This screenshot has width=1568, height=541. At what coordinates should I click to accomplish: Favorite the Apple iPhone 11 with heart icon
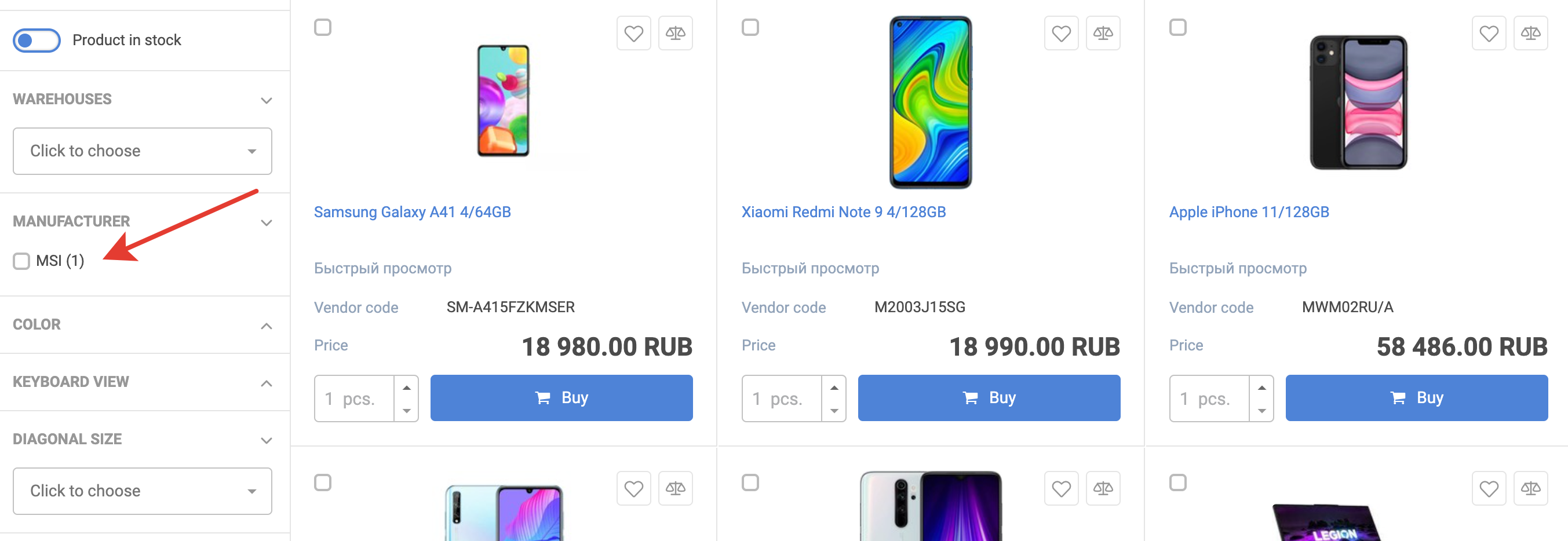[1488, 34]
